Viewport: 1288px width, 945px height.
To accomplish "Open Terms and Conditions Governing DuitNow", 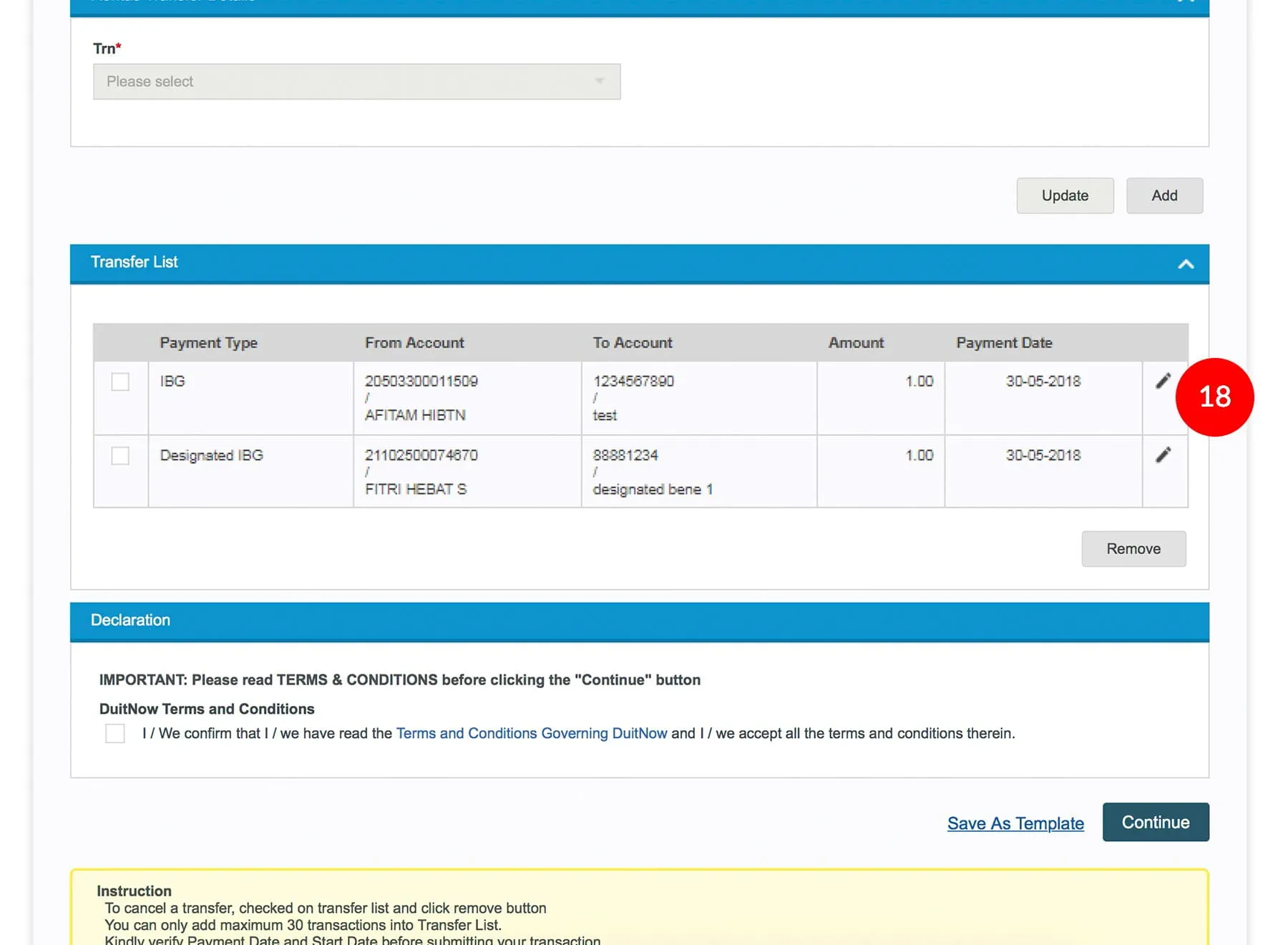I will point(532,733).
